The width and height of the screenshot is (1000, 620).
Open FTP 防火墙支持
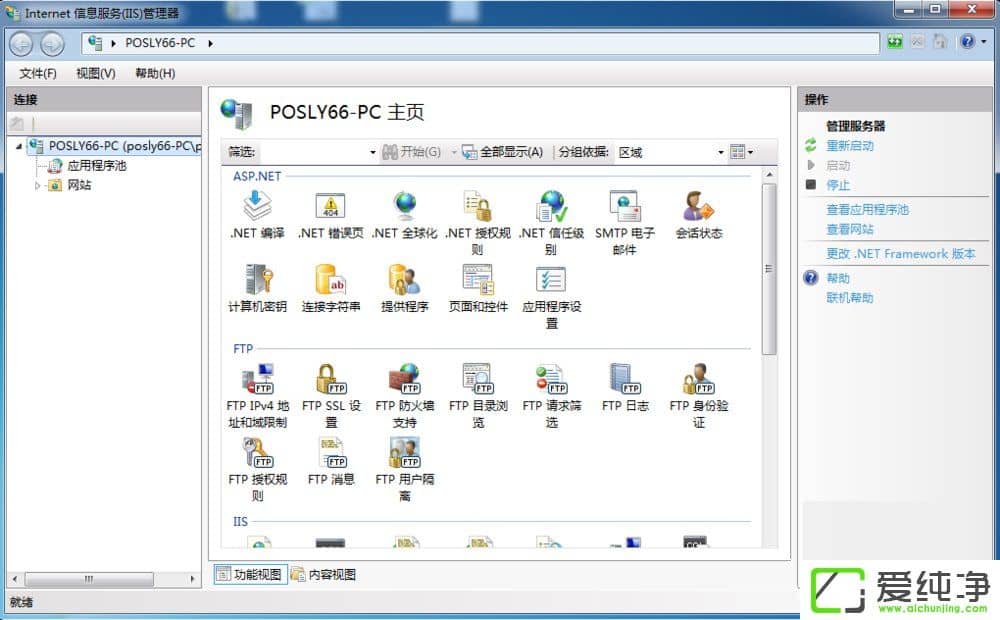pos(404,395)
